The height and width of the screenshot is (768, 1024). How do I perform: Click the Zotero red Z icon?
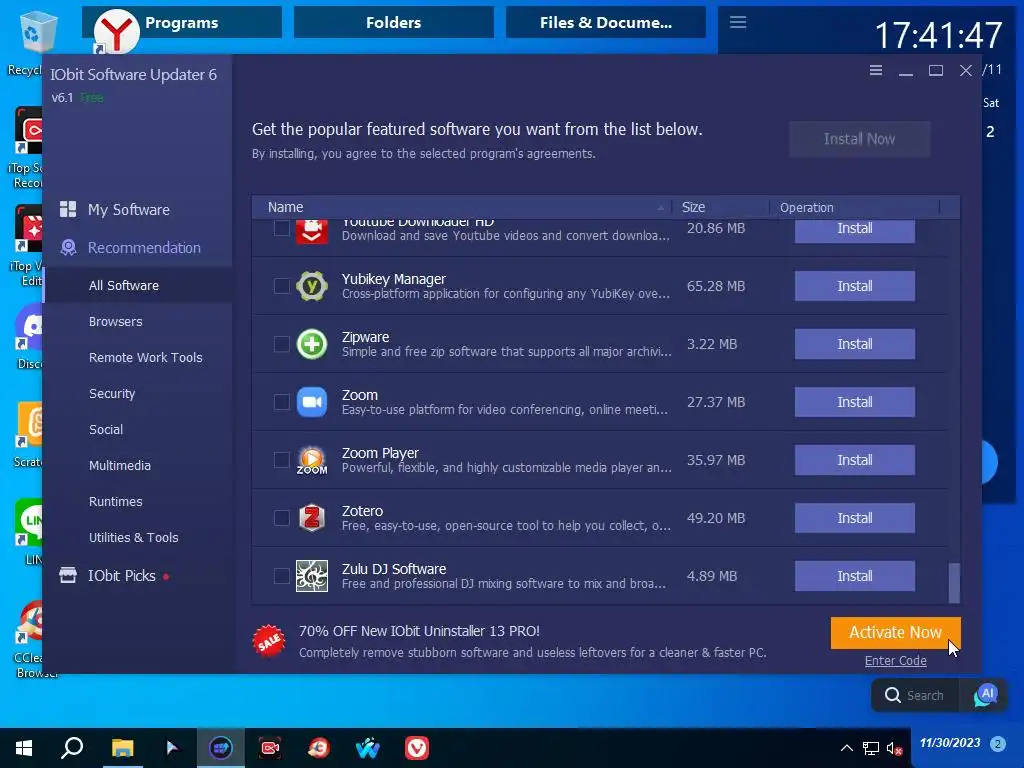tap(312, 518)
